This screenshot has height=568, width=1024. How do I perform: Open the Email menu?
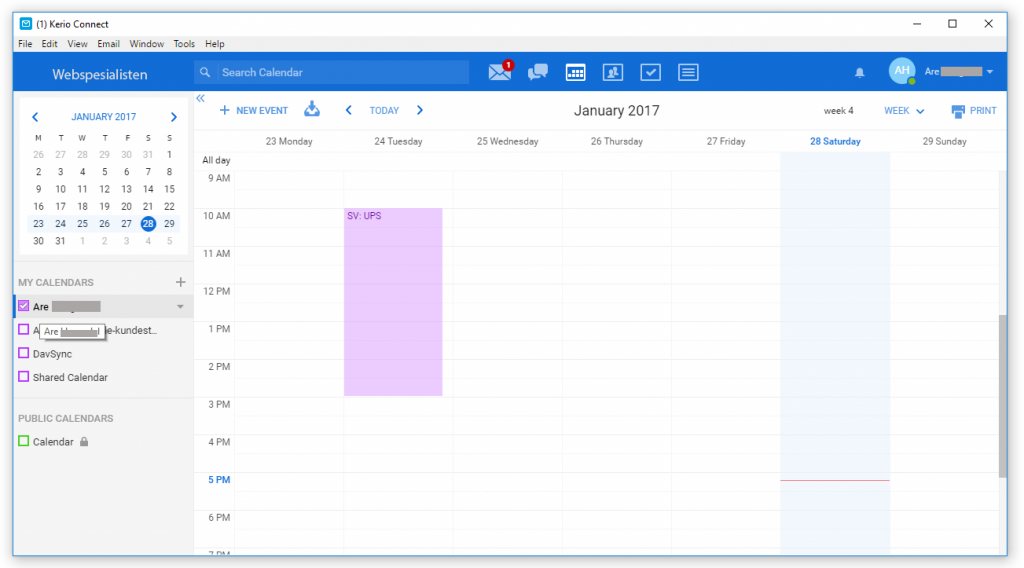[x=108, y=44]
